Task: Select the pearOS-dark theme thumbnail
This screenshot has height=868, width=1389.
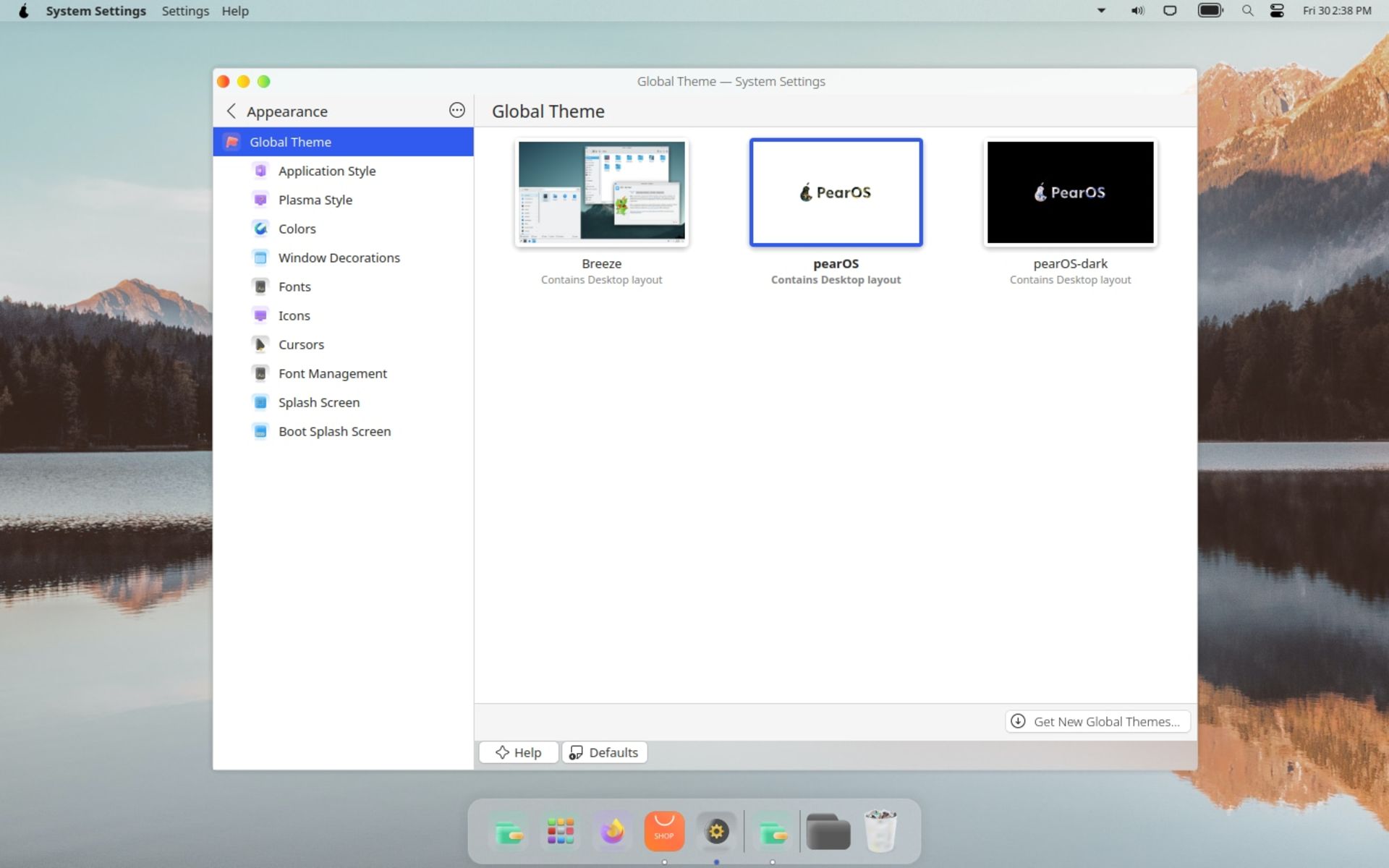Action: (1070, 192)
